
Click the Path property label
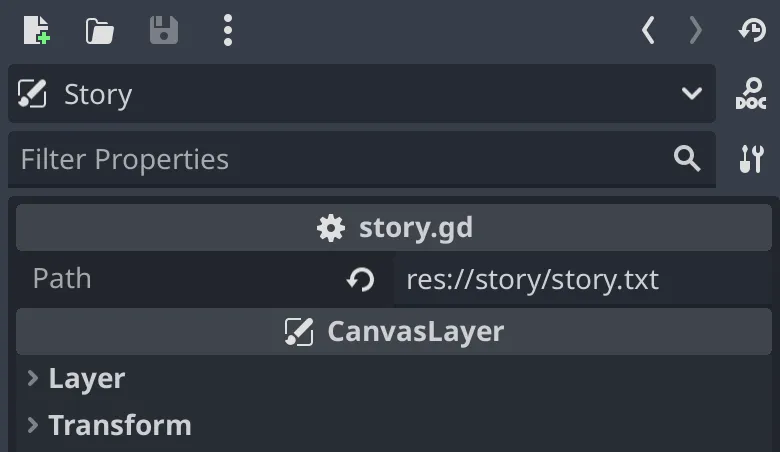[x=62, y=279]
